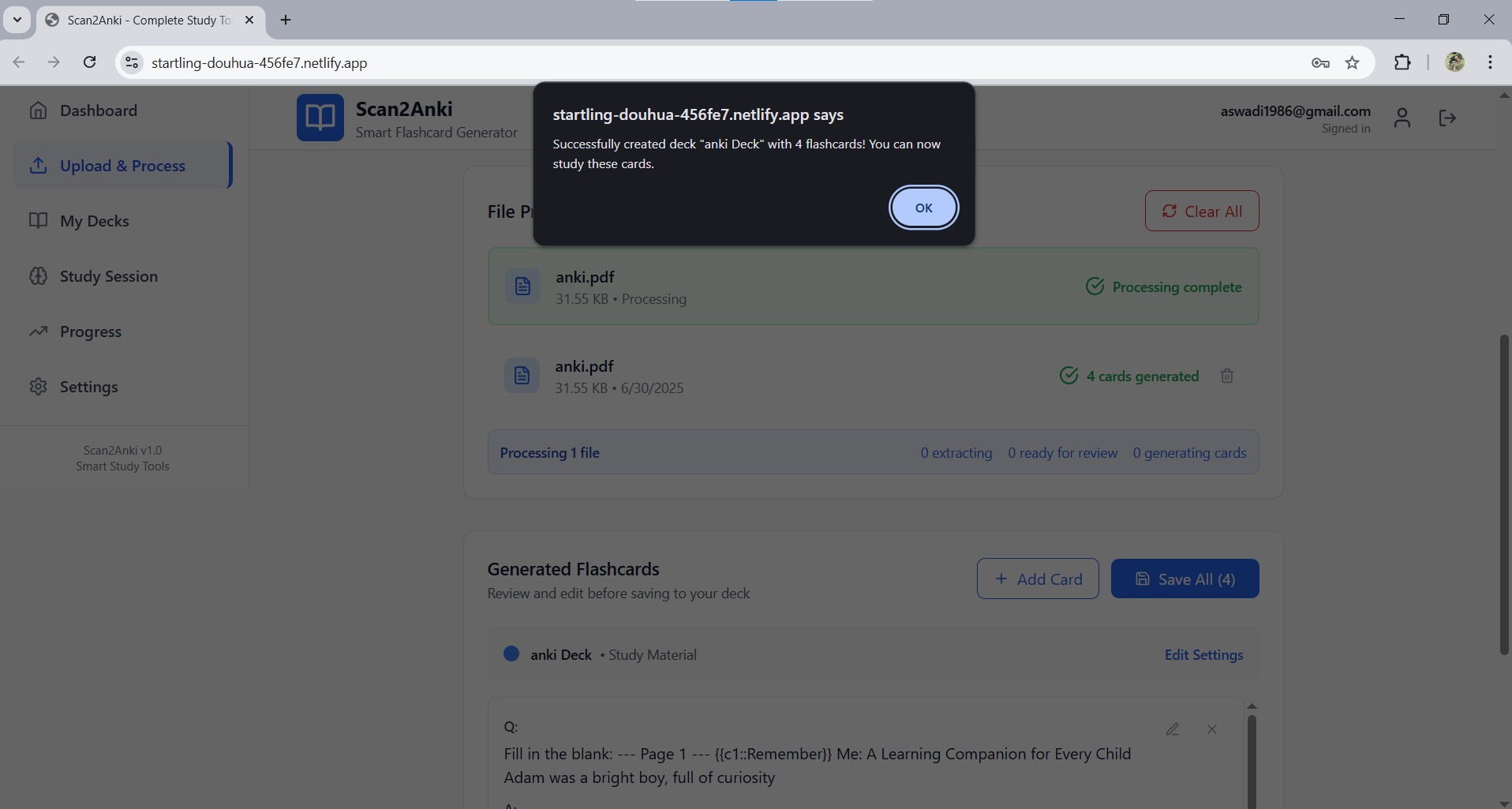Click the Save All floppy disk icon

[x=1142, y=579]
